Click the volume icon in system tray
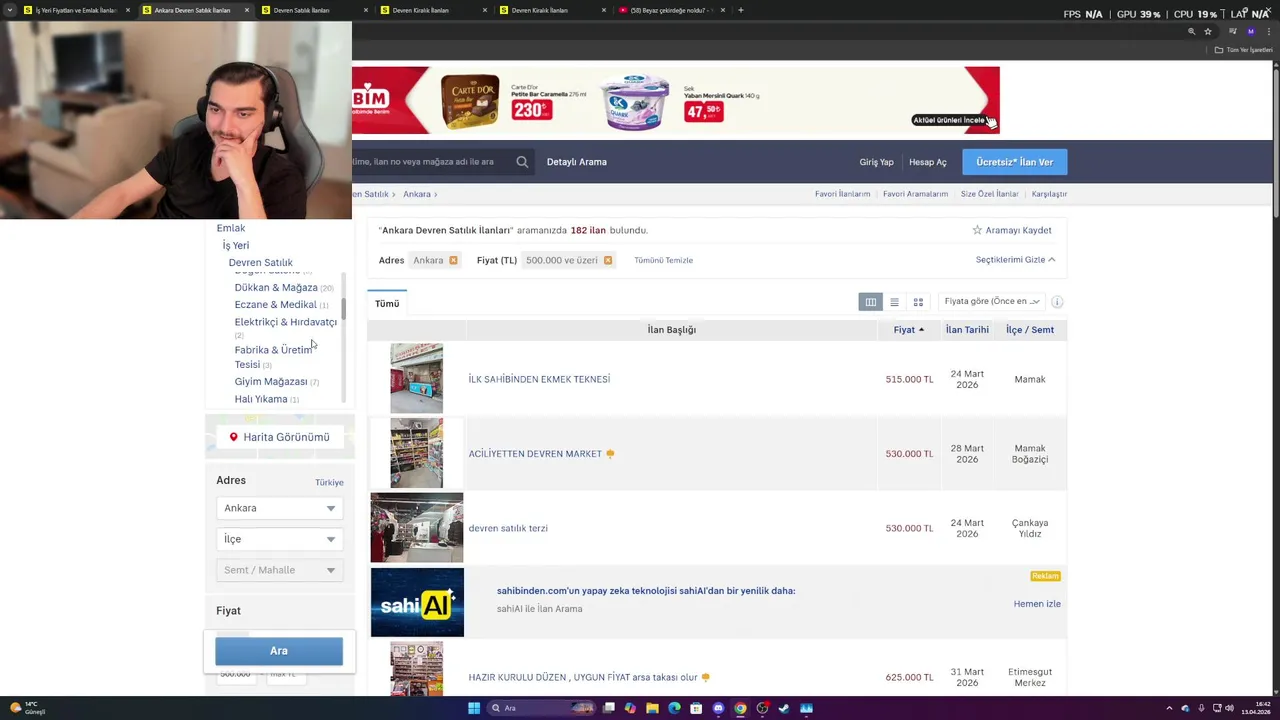 1229,708
